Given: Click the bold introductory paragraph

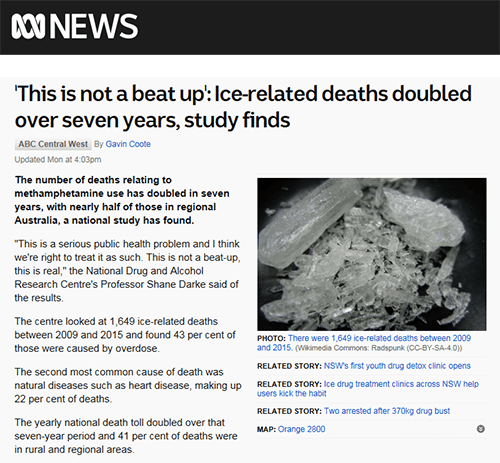Looking at the screenshot, I should click(122, 200).
